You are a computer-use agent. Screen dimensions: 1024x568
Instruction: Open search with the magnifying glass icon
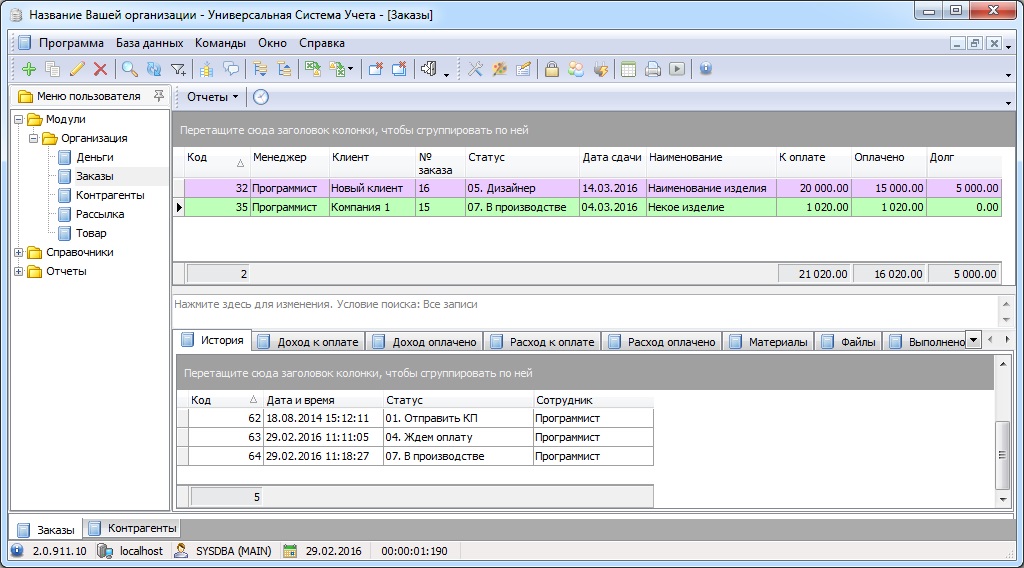click(129, 69)
